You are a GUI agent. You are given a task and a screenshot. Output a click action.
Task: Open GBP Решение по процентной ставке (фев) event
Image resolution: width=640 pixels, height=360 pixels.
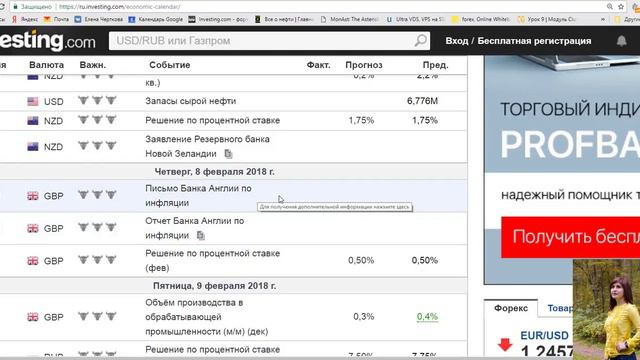(x=213, y=260)
